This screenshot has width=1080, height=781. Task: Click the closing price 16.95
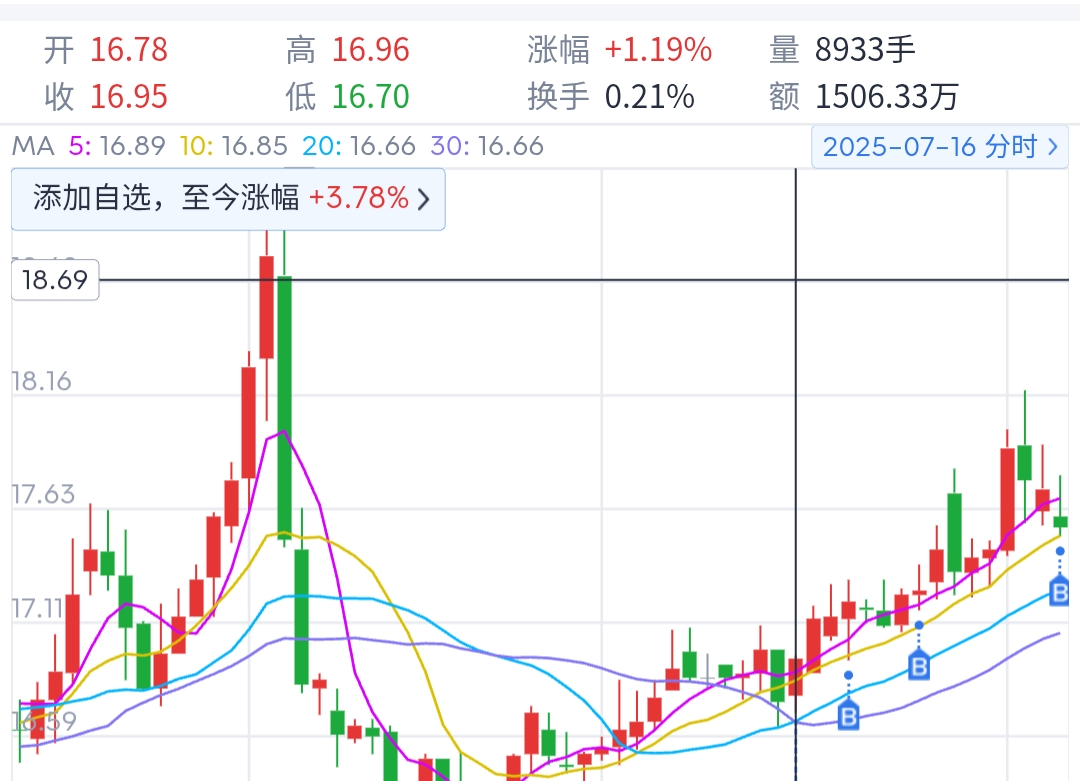coord(129,96)
